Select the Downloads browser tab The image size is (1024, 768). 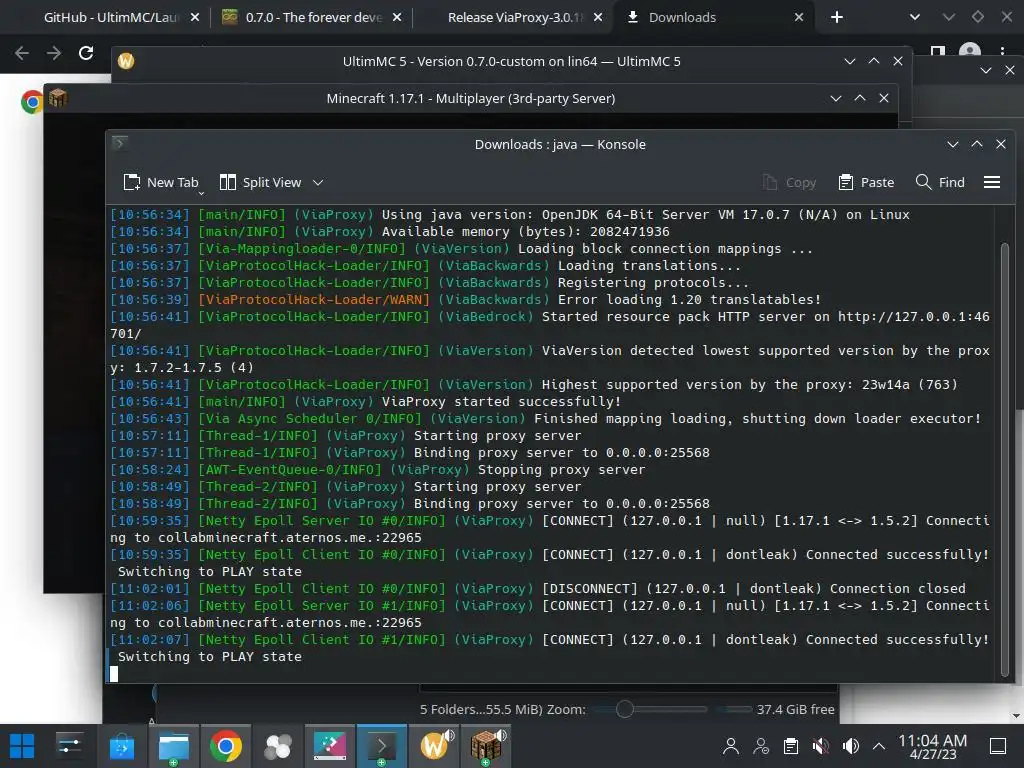pyautogui.click(x=682, y=18)
